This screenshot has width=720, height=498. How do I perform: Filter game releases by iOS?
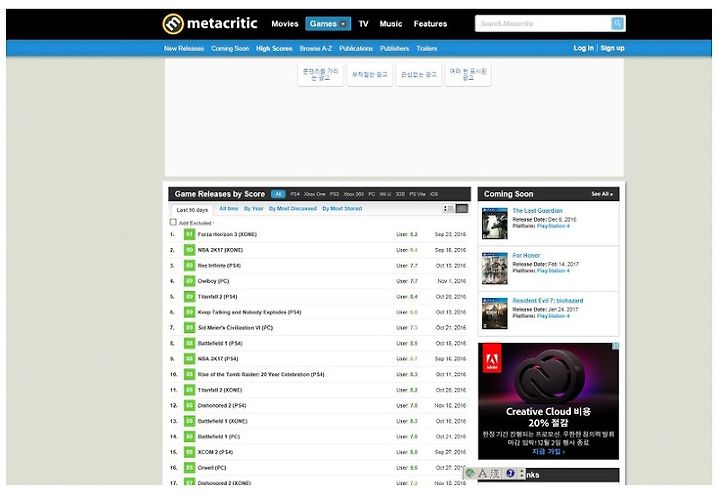(x=434, y=194)
